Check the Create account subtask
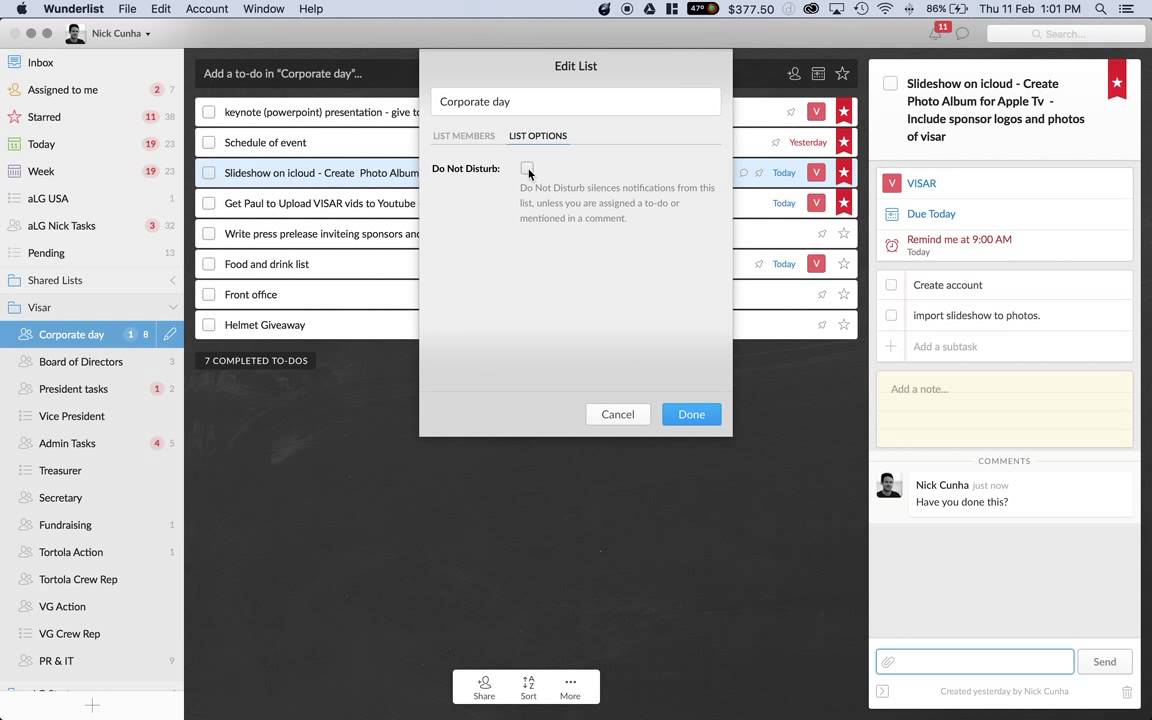The image size is (1152, 720). (891, 285)
